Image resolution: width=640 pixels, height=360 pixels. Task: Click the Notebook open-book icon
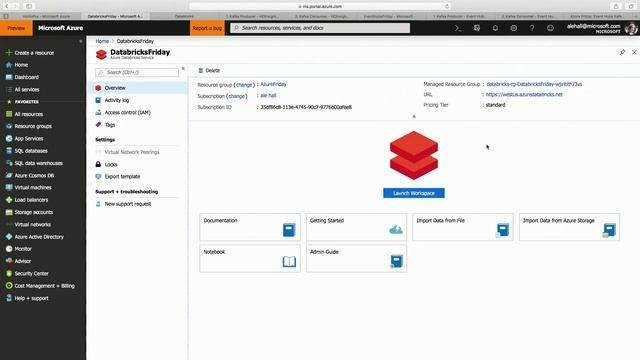pos(289,261)
